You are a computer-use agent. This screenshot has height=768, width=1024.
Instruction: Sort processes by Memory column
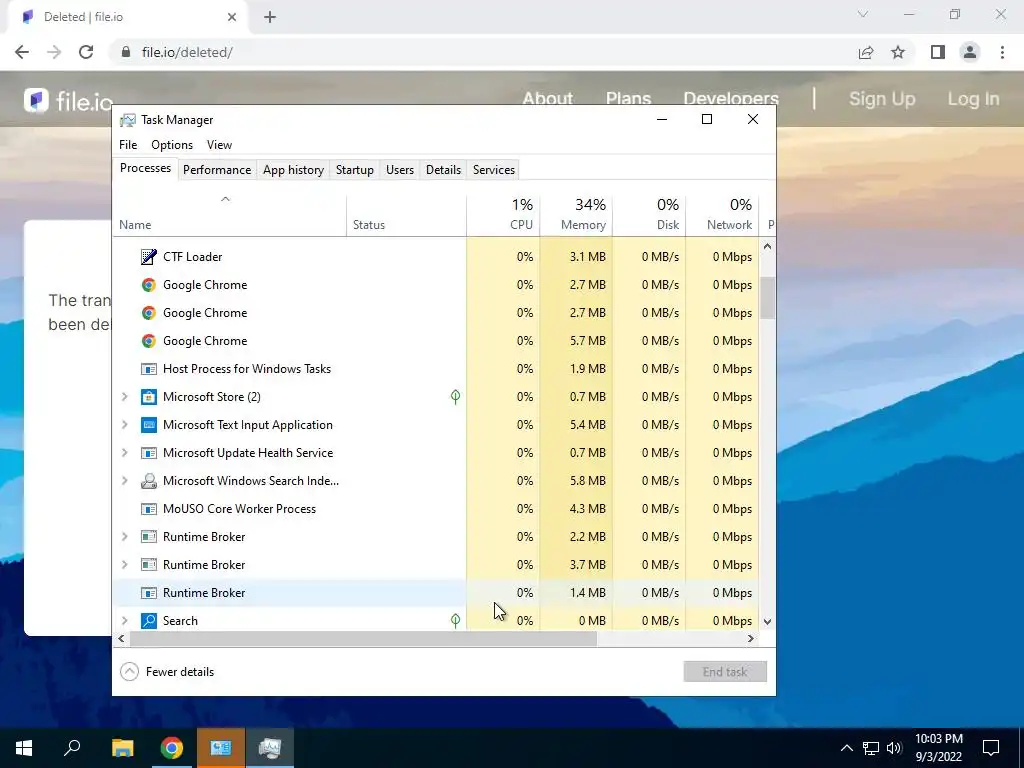pyautogui.click(x=576, y=215)
